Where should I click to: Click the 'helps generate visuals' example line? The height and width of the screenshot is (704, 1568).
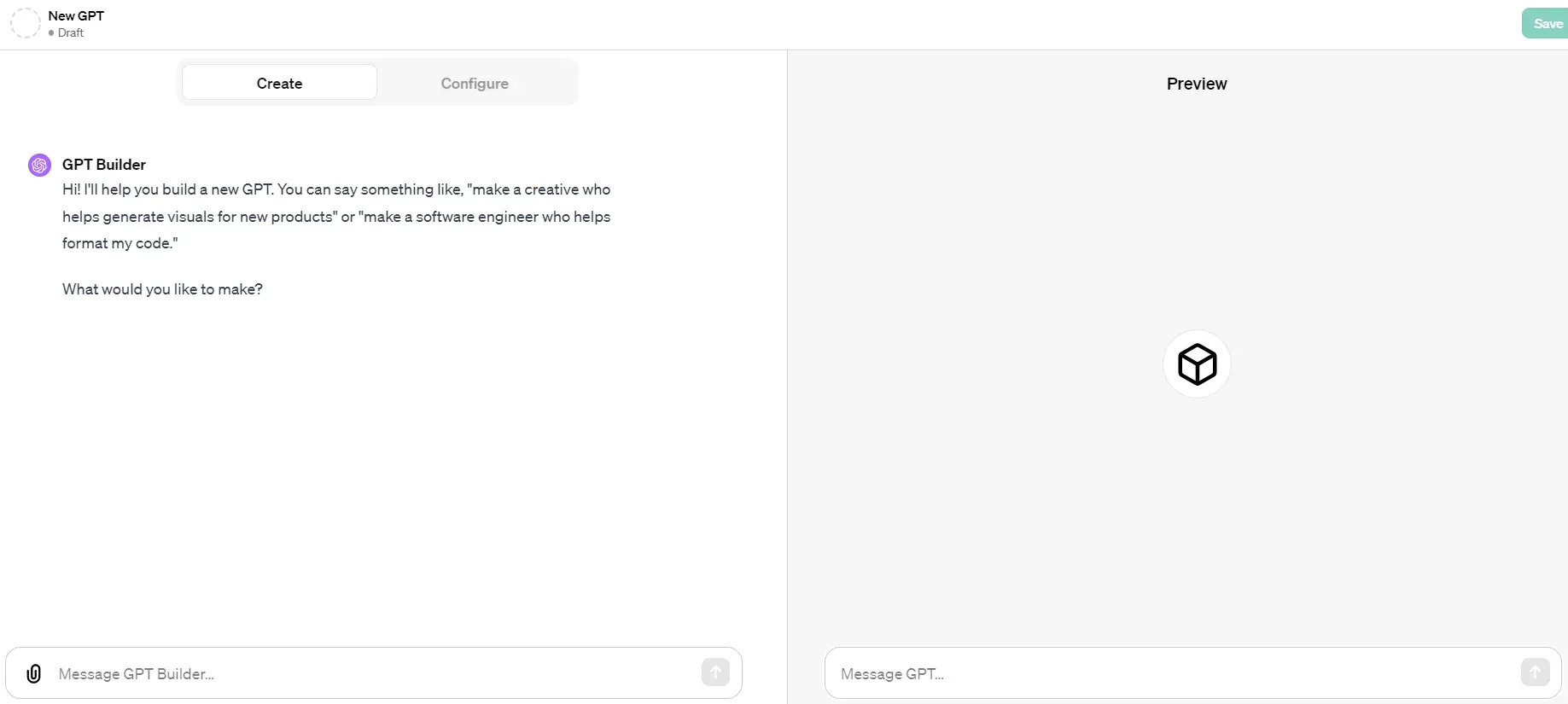click(x=336, y=217)
